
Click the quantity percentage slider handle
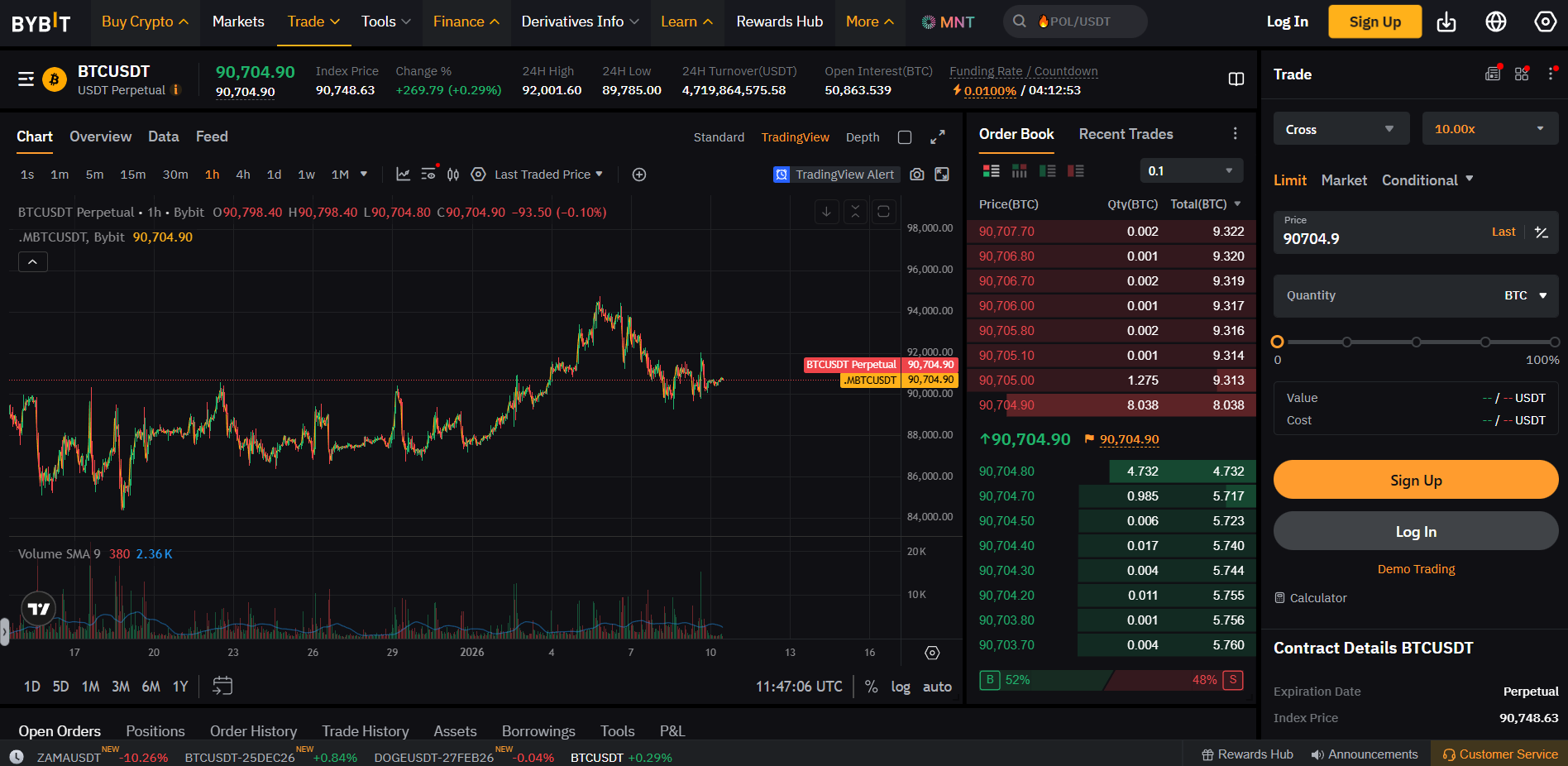(x=1278, y=342)
